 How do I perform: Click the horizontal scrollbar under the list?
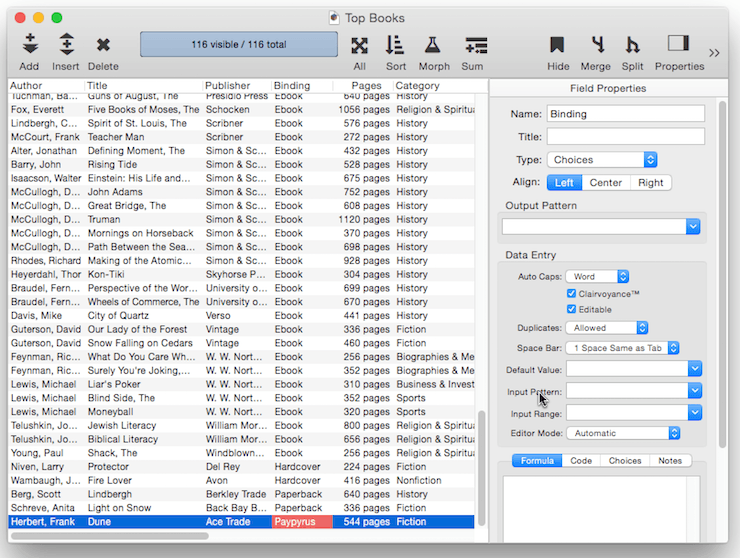(x=110, y=536)
